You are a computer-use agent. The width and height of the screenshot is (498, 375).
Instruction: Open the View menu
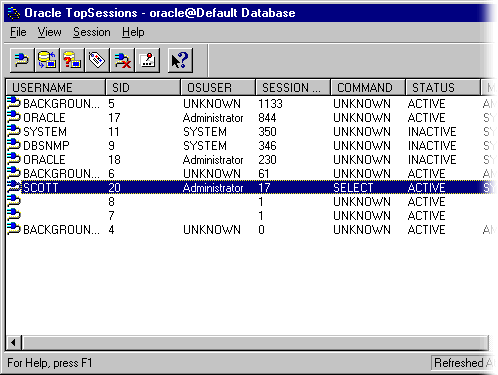[49, 32]
